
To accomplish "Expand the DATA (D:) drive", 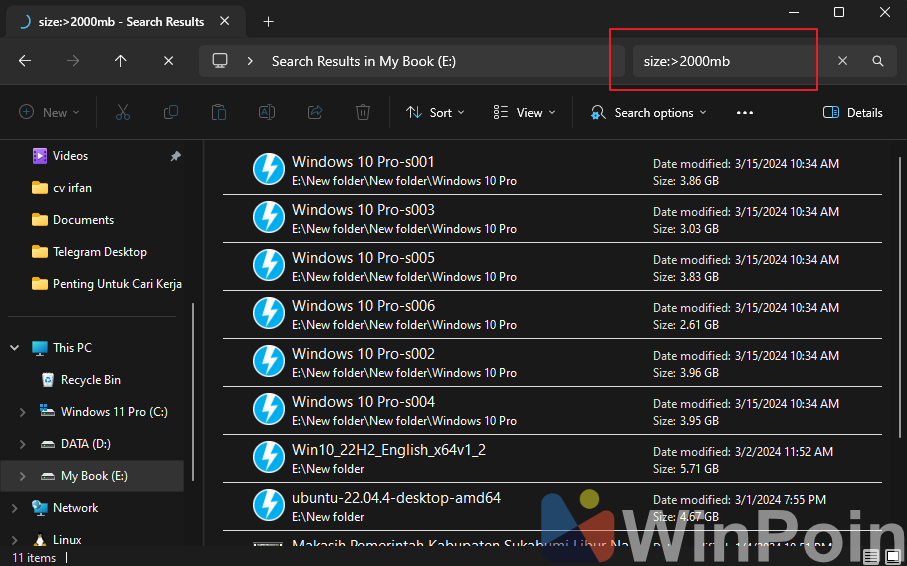I will pyautogui.click(x=23, y=444).
